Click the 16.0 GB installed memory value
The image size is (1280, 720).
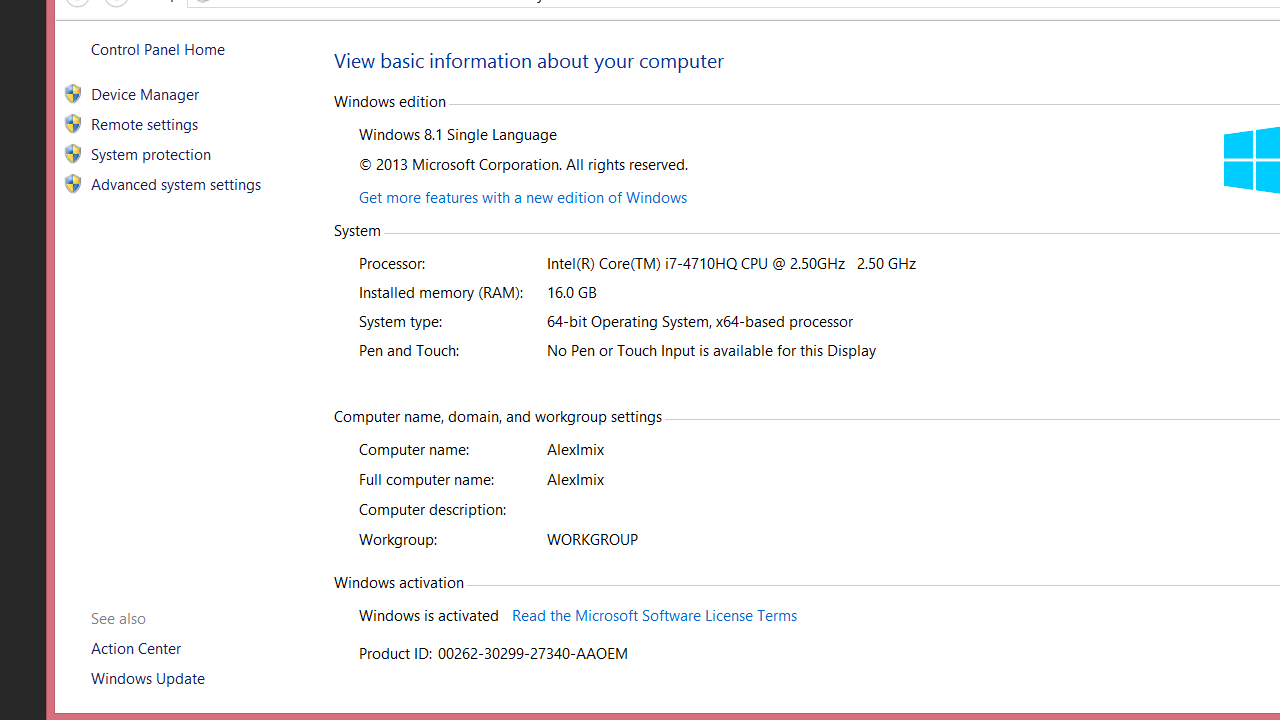[572, 293]
